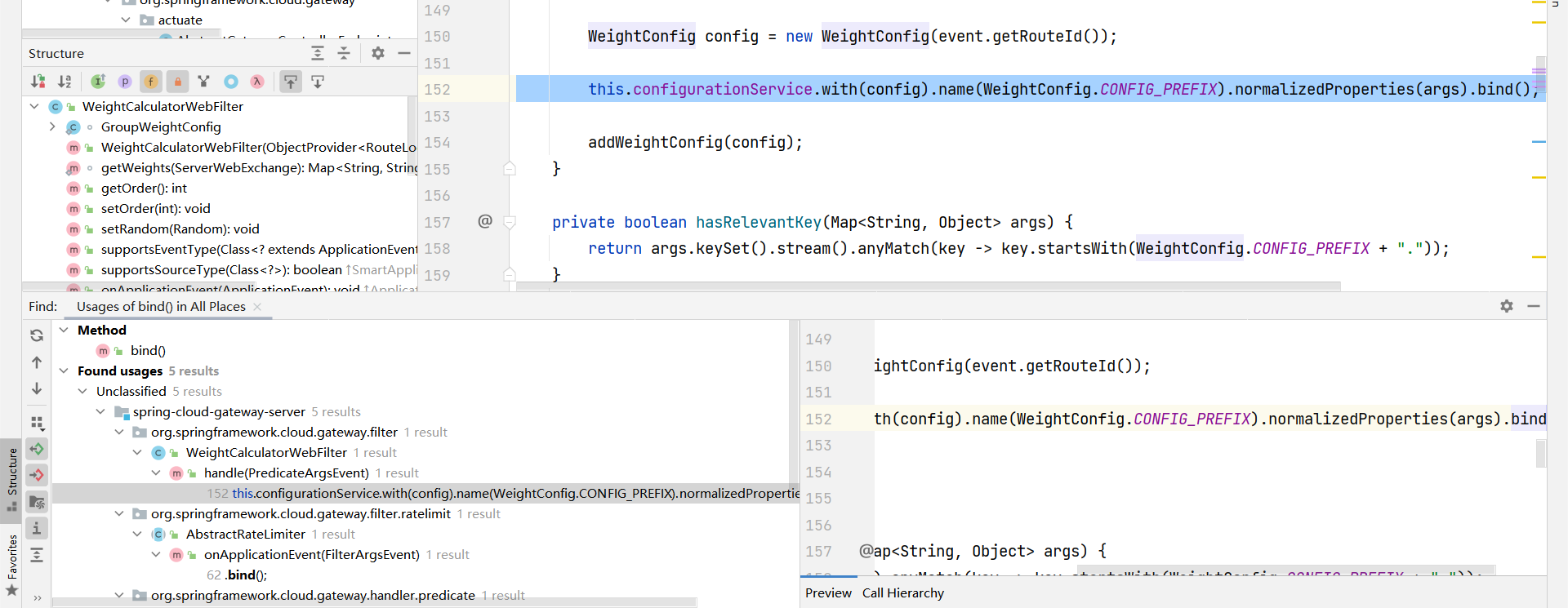Collapse the Found usages node
Screen dimensions: 1568x608
pos(64,371)
